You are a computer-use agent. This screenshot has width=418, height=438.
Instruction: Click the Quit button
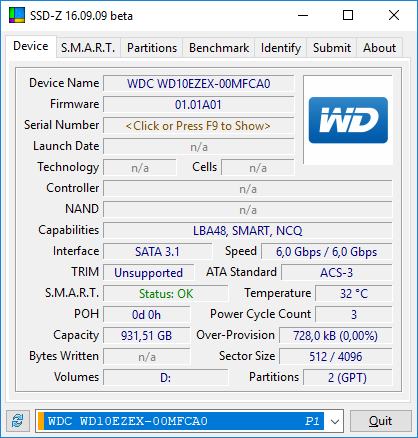tap(380, 421)
